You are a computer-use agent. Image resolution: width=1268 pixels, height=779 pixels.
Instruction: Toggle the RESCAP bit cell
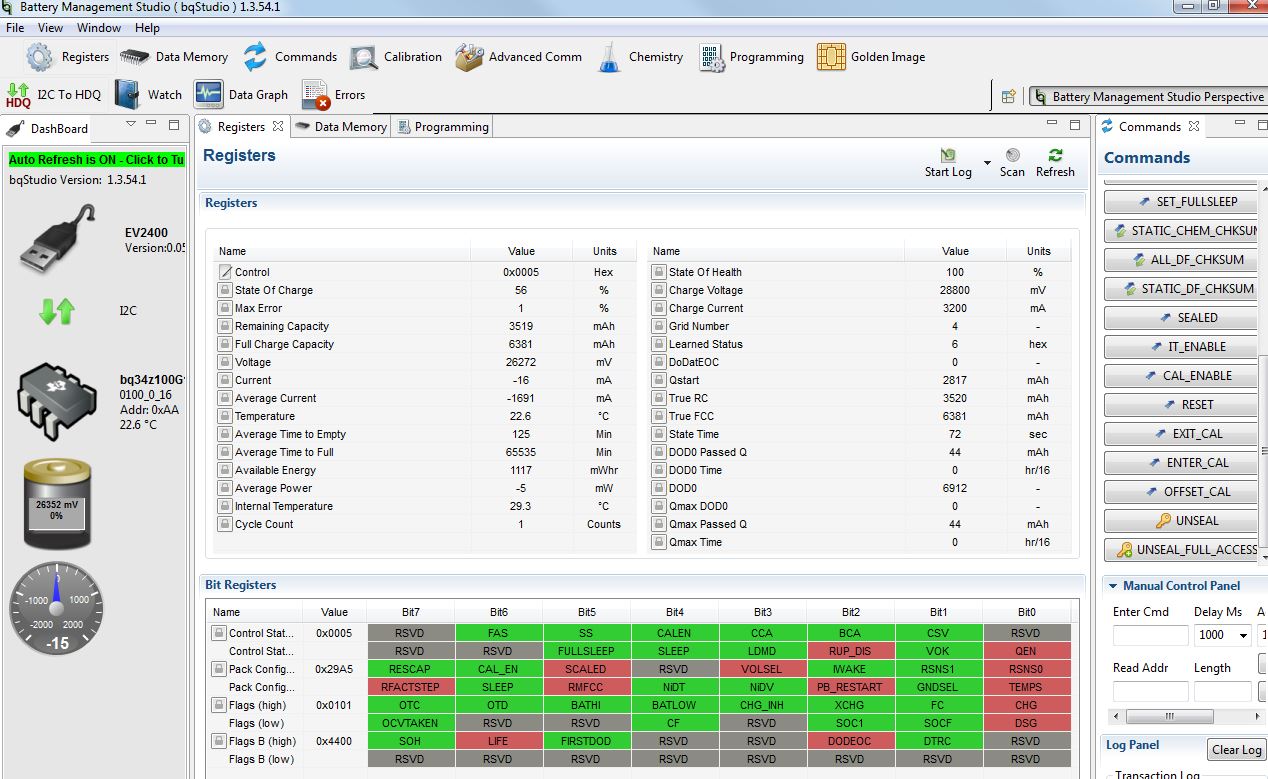click(x=410, y=669)
